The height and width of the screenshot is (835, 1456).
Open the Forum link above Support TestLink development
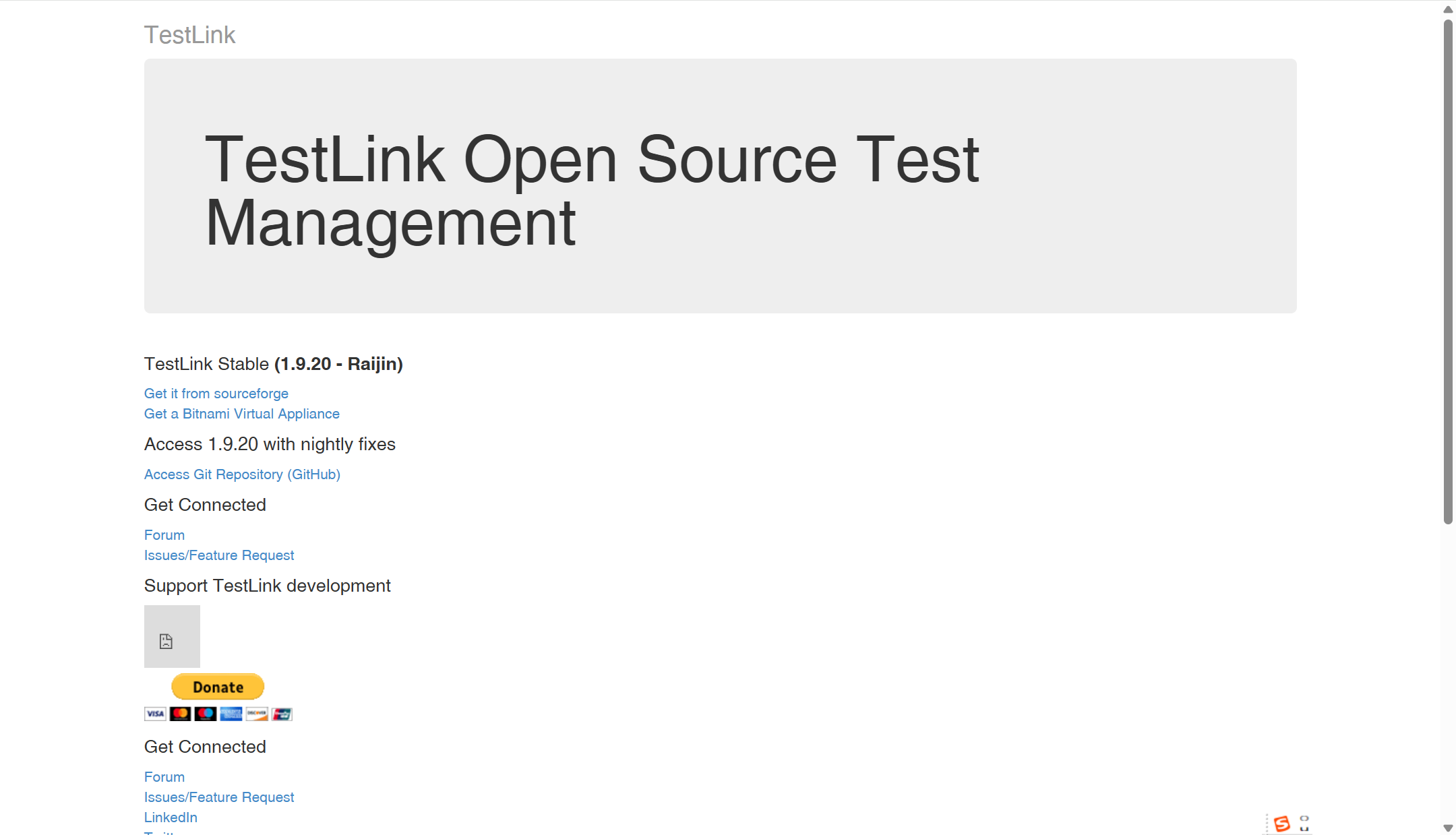coord(164,535)
